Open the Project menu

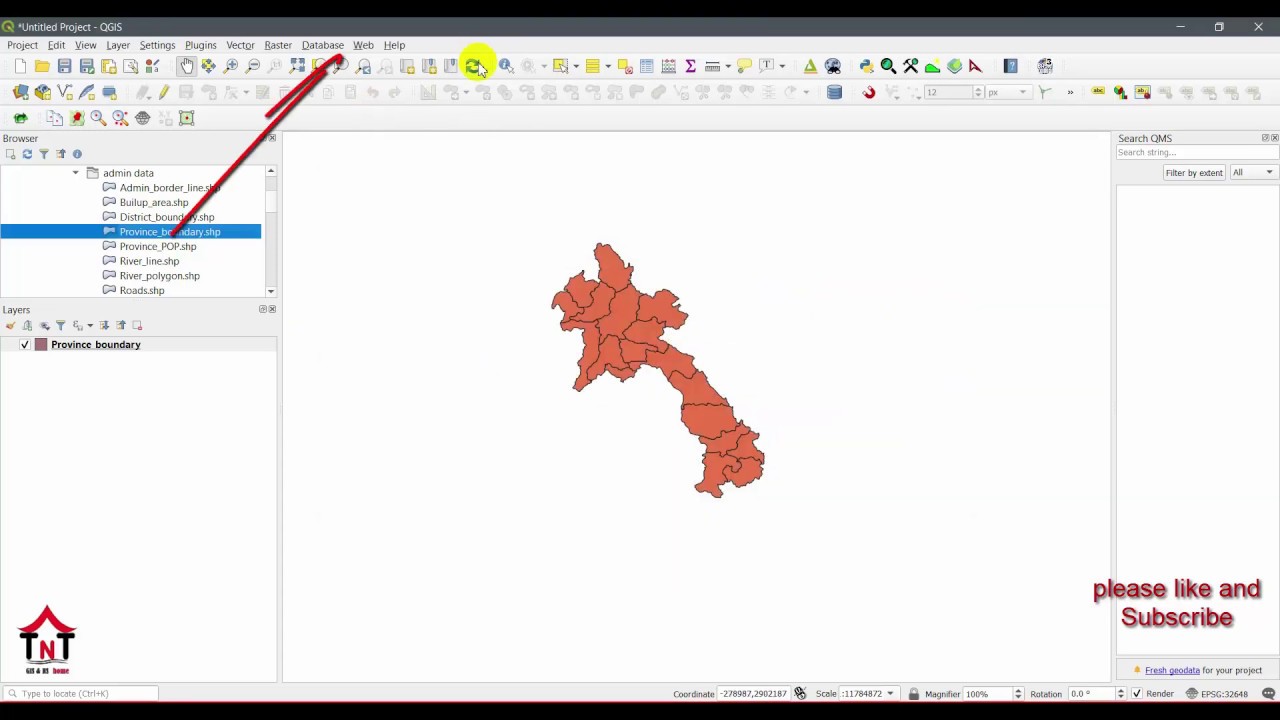click(x=22, y=45)
